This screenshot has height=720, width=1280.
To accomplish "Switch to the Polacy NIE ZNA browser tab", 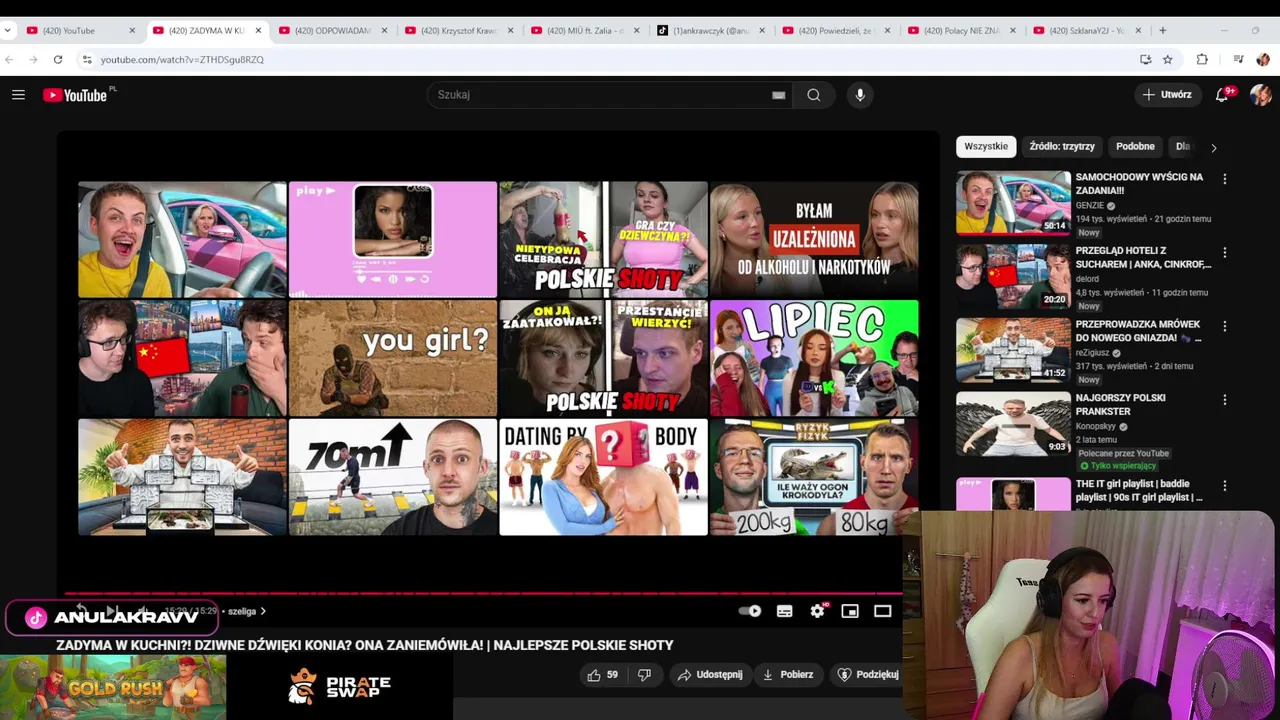I will point(962,31).
